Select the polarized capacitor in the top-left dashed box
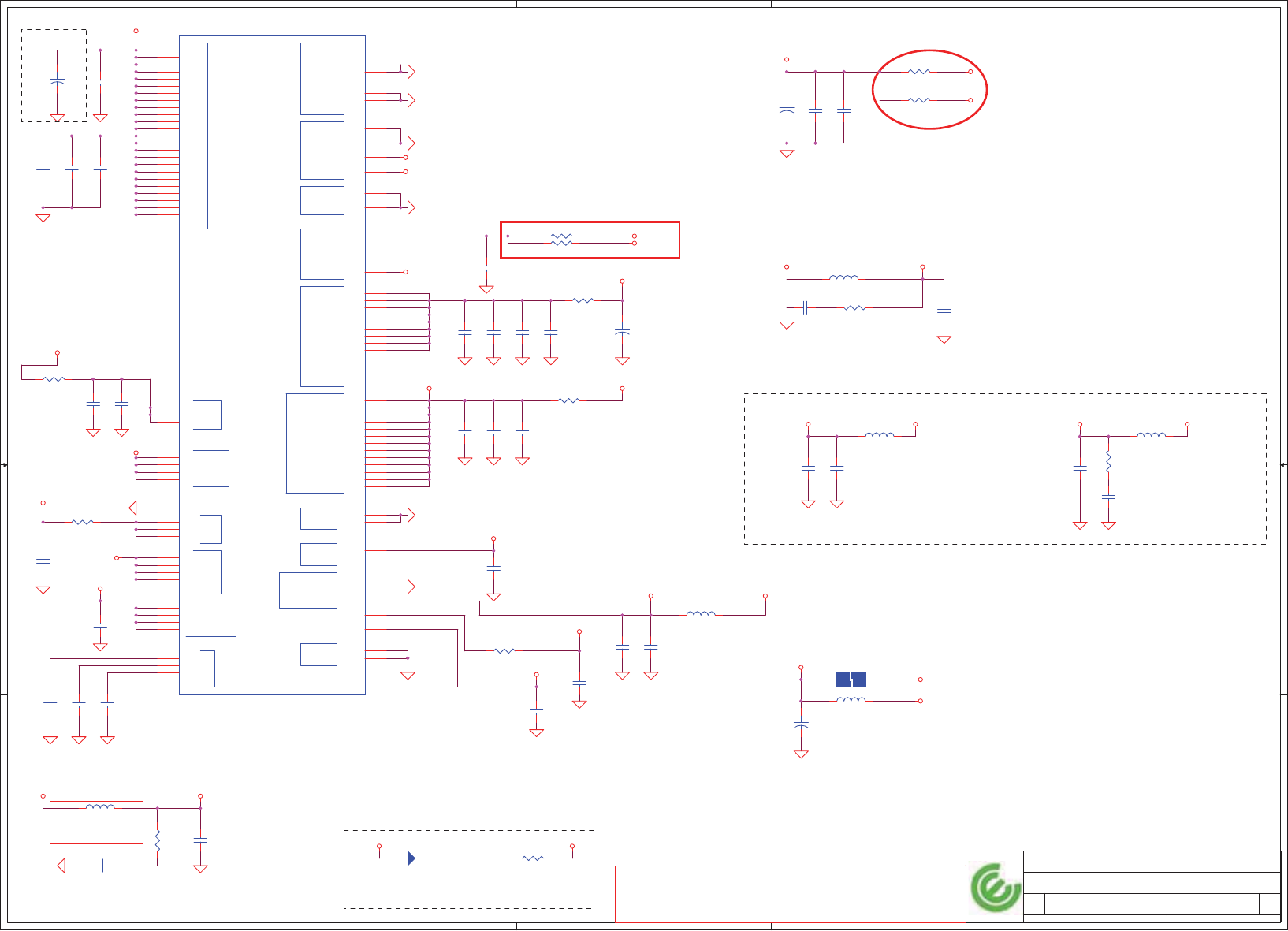The image size is (1288, 931). 57,81
